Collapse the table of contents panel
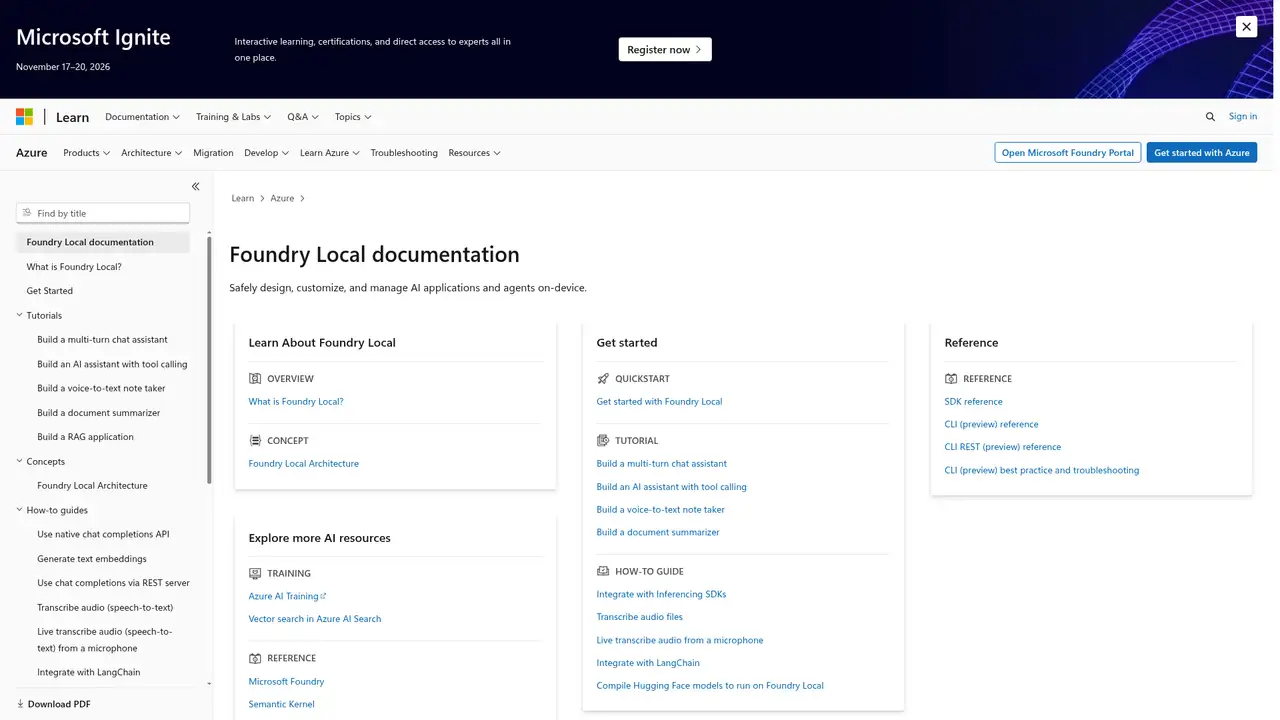 195,186
